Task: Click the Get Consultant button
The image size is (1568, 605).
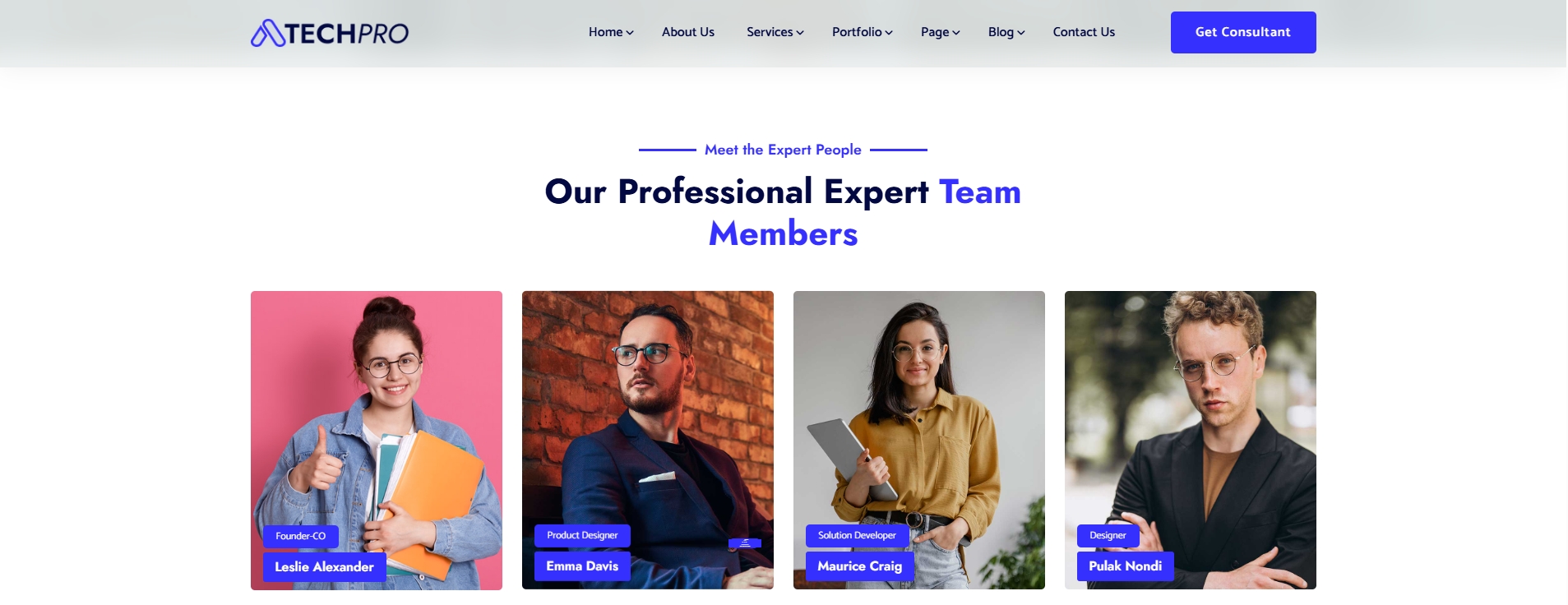Action: [x=1243, y=32]
